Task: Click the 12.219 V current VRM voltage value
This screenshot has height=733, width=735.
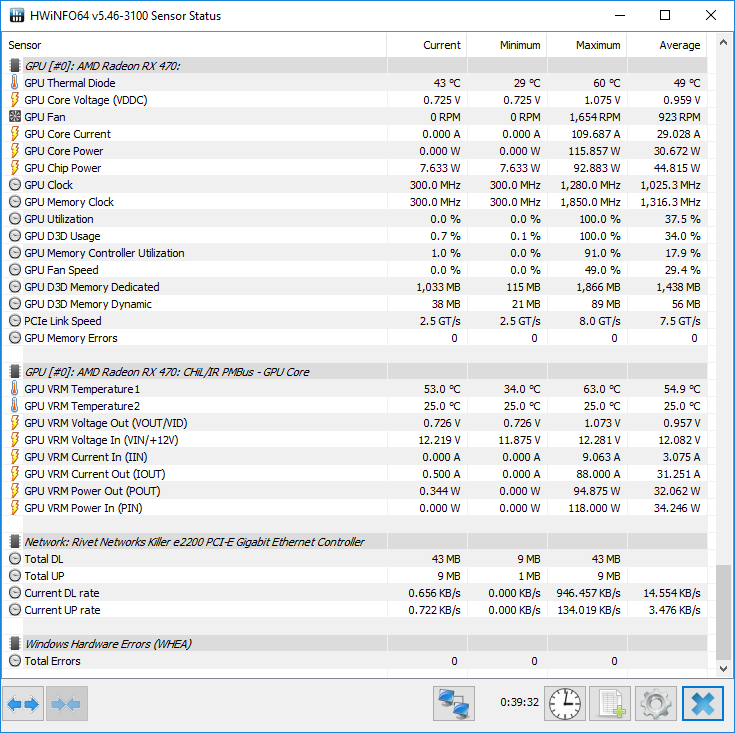Action: pos(439,440)
